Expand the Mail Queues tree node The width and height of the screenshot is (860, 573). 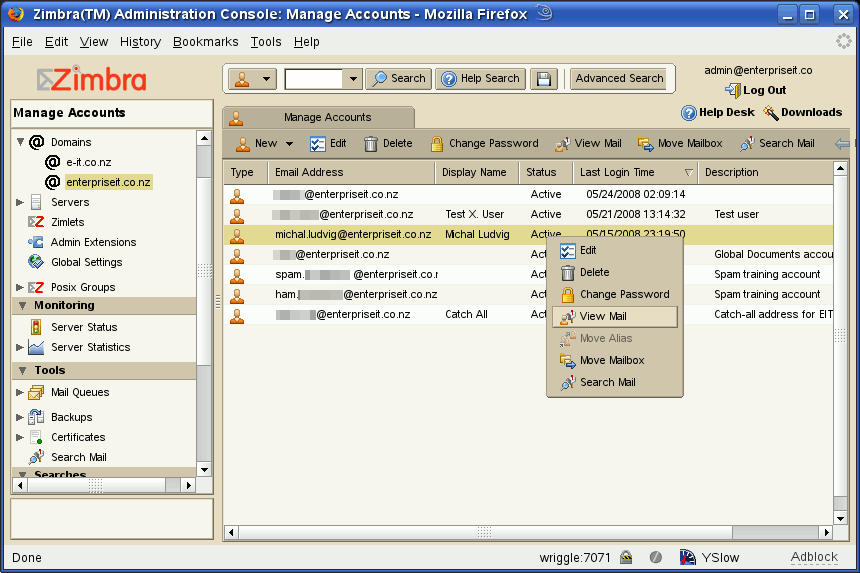(20, 393)
